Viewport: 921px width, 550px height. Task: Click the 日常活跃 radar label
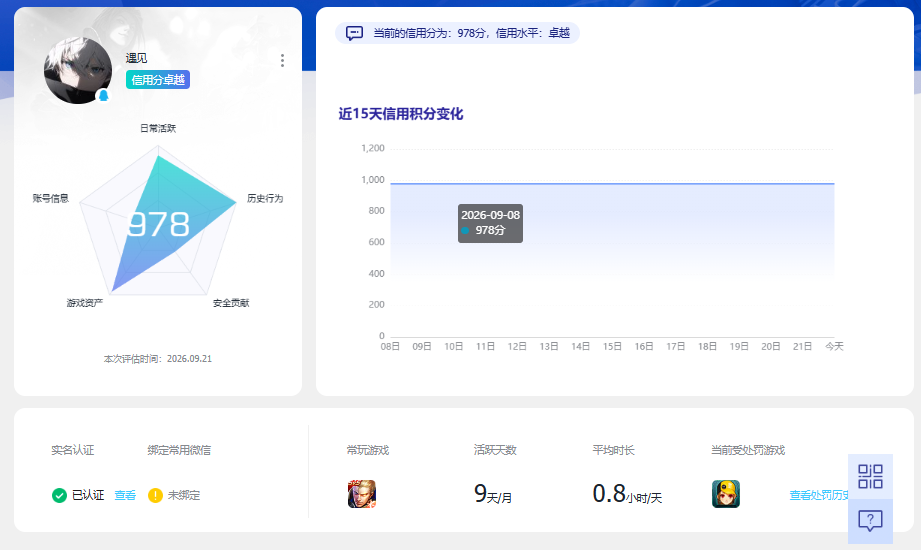[158, 128]
